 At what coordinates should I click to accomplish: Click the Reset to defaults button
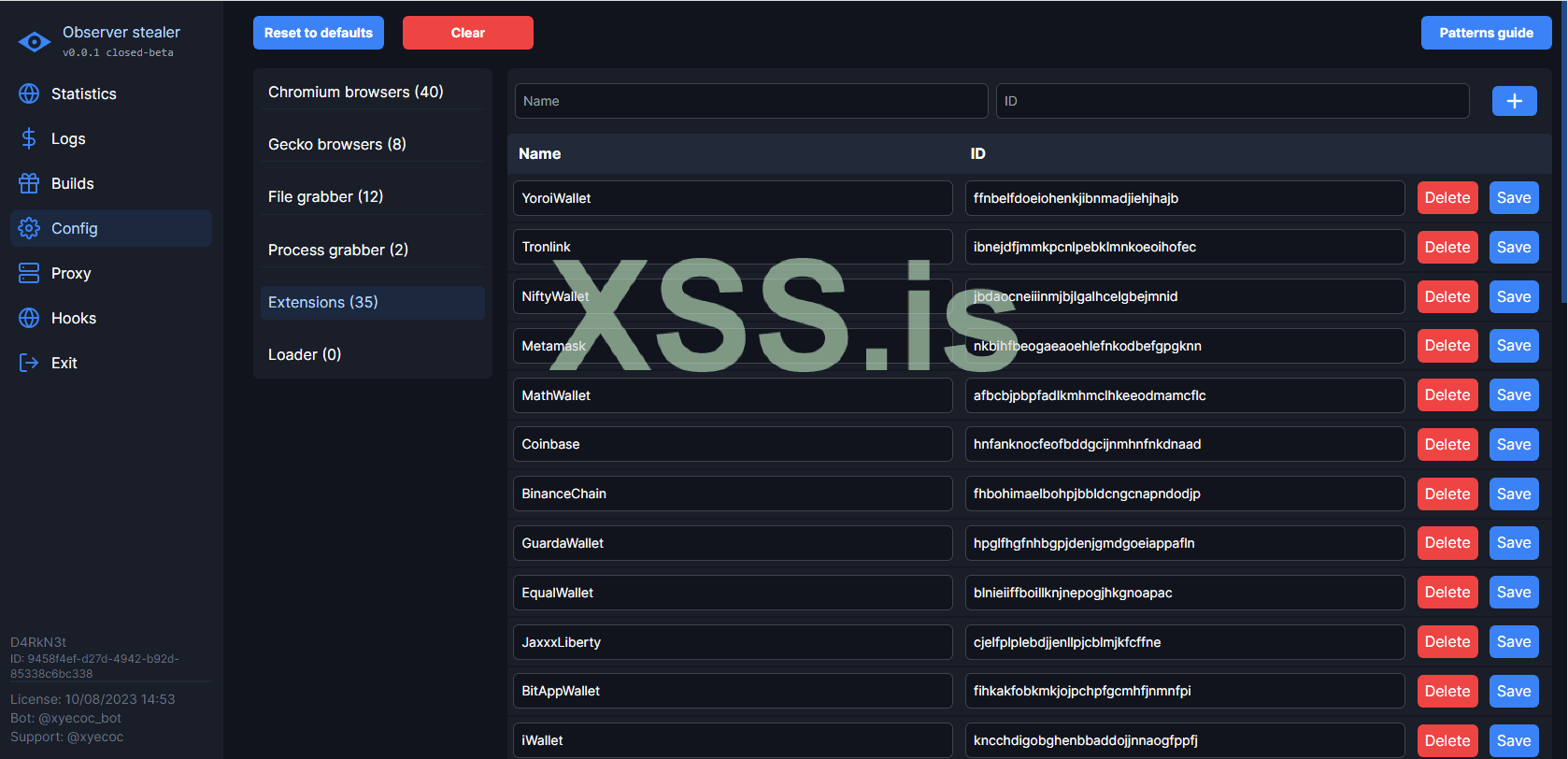[x=319, y=33]
